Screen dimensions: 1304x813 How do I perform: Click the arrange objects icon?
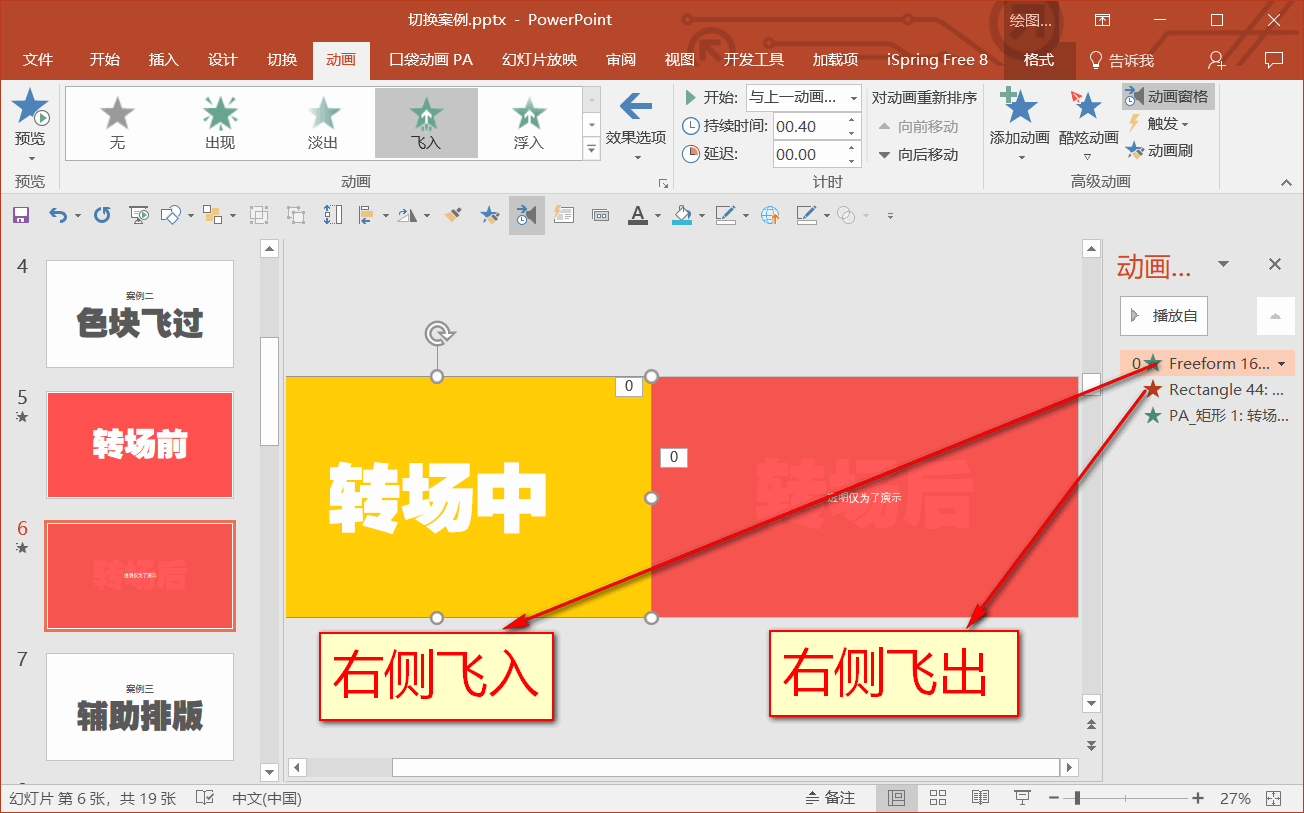click(212, 215)
